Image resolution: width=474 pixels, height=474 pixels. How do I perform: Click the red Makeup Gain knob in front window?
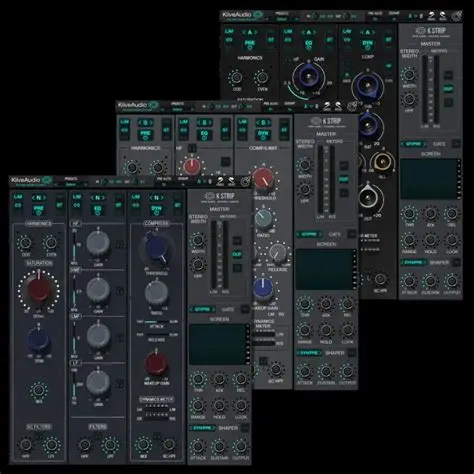click(x=156, y=363)
